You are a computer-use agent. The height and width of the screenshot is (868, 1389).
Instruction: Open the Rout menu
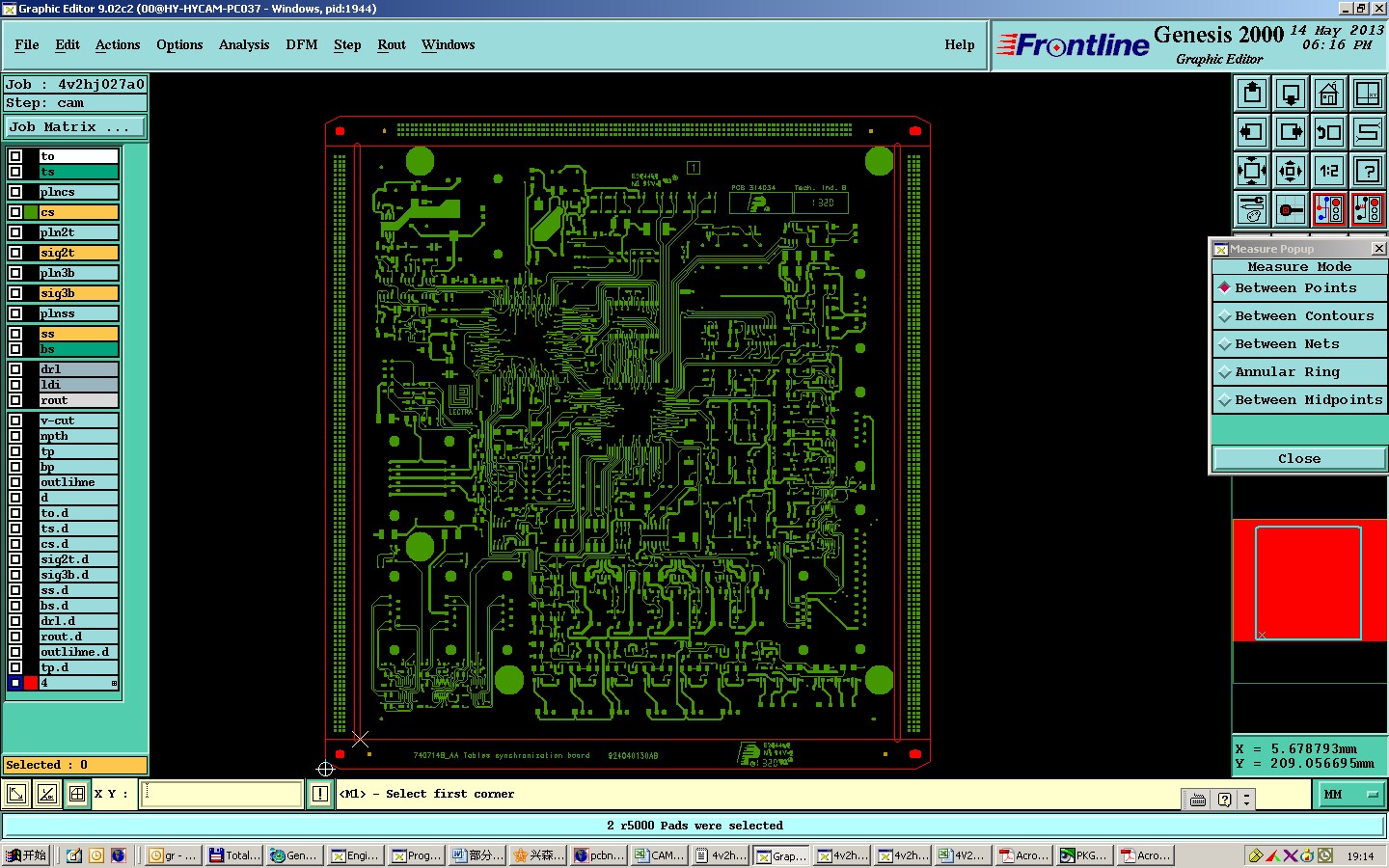click(x=392, y=45)
